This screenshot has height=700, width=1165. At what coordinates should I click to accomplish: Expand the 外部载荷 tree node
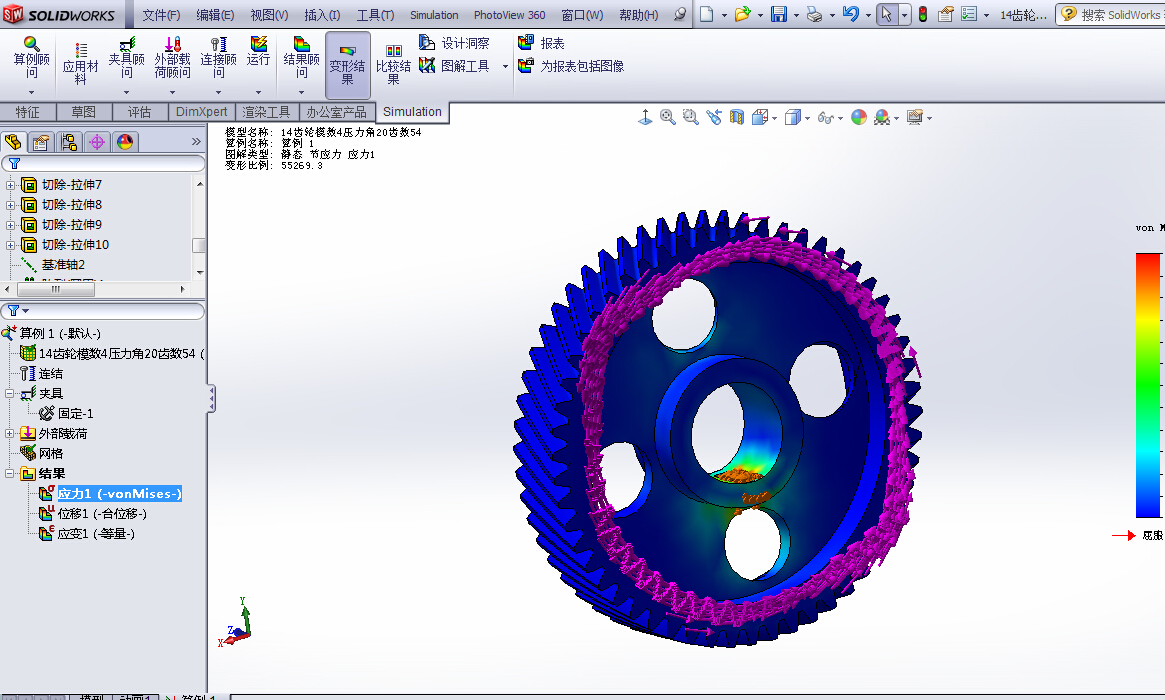point(10,433)
